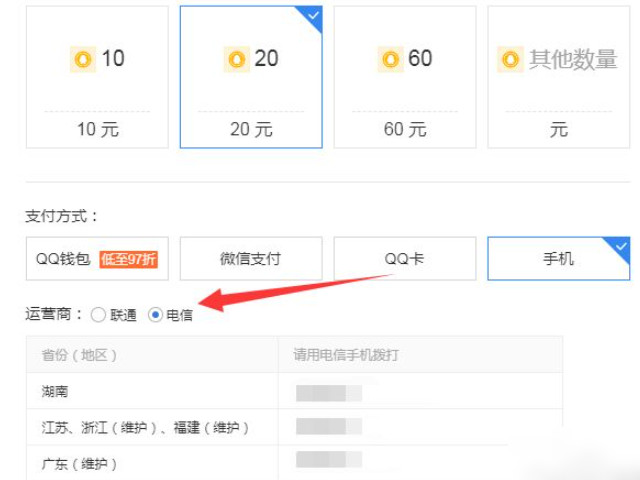Click the coin icon beside 其他数量
640x480 pixels.
tap(510, 59)
